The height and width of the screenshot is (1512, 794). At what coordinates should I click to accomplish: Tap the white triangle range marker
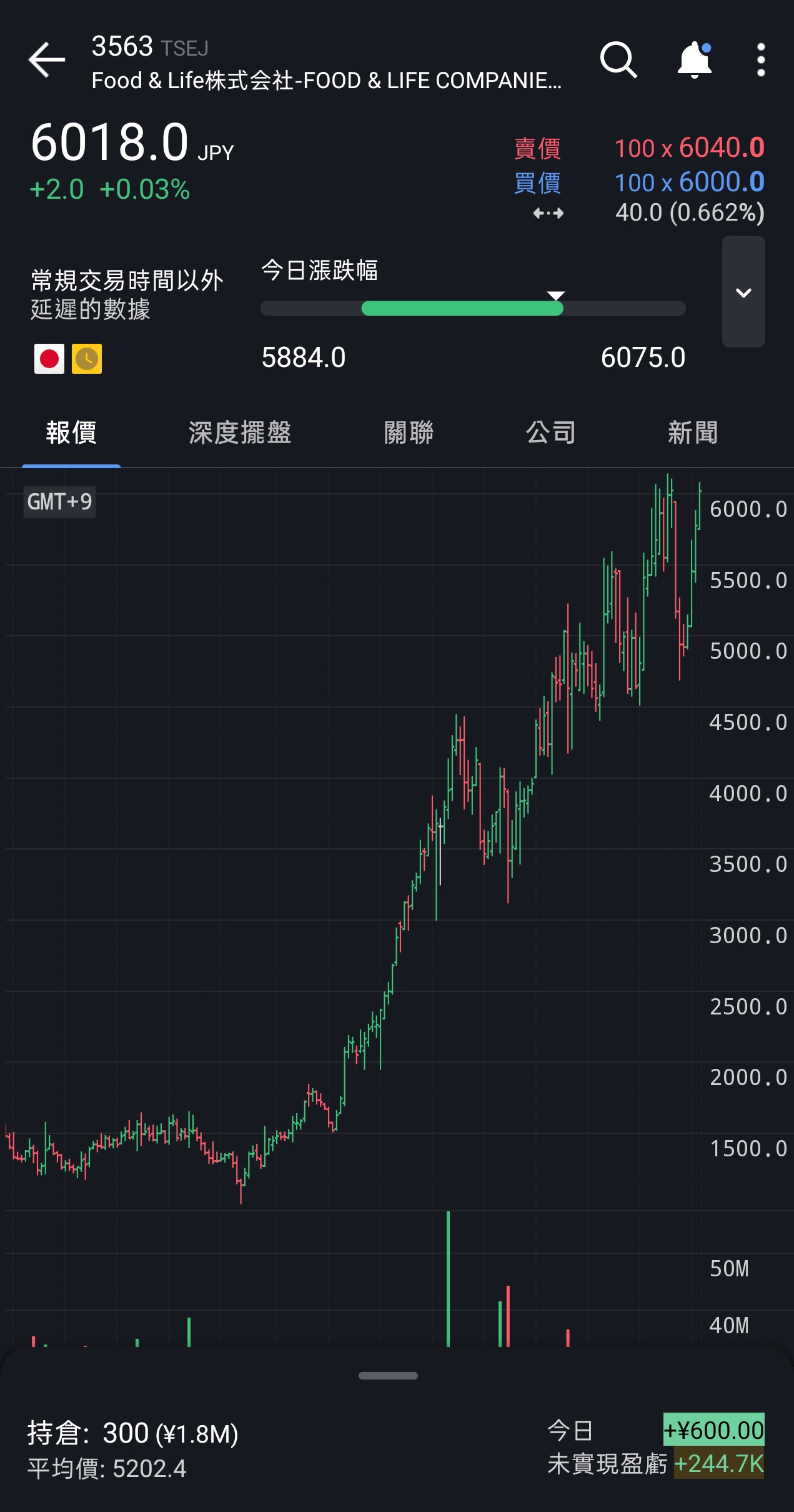pyautogui.click(x=555, y=295)
